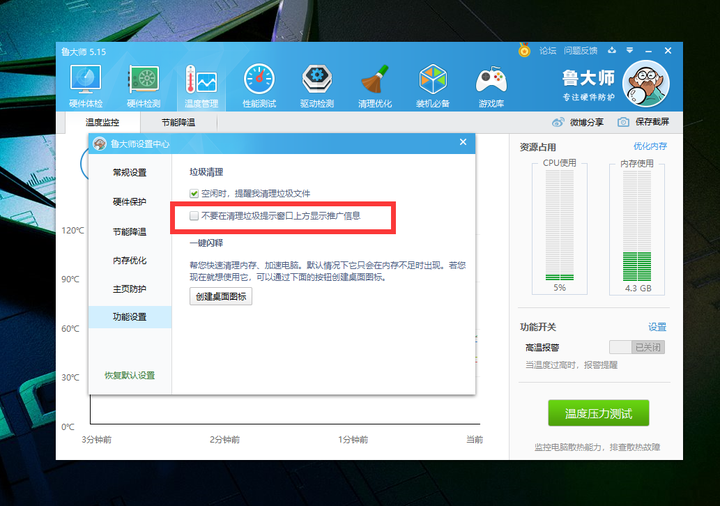The height and width of the screenshot is (506, 720).
Task: Open the 游戏库 gamepad icon
Action: click(491, 86)
